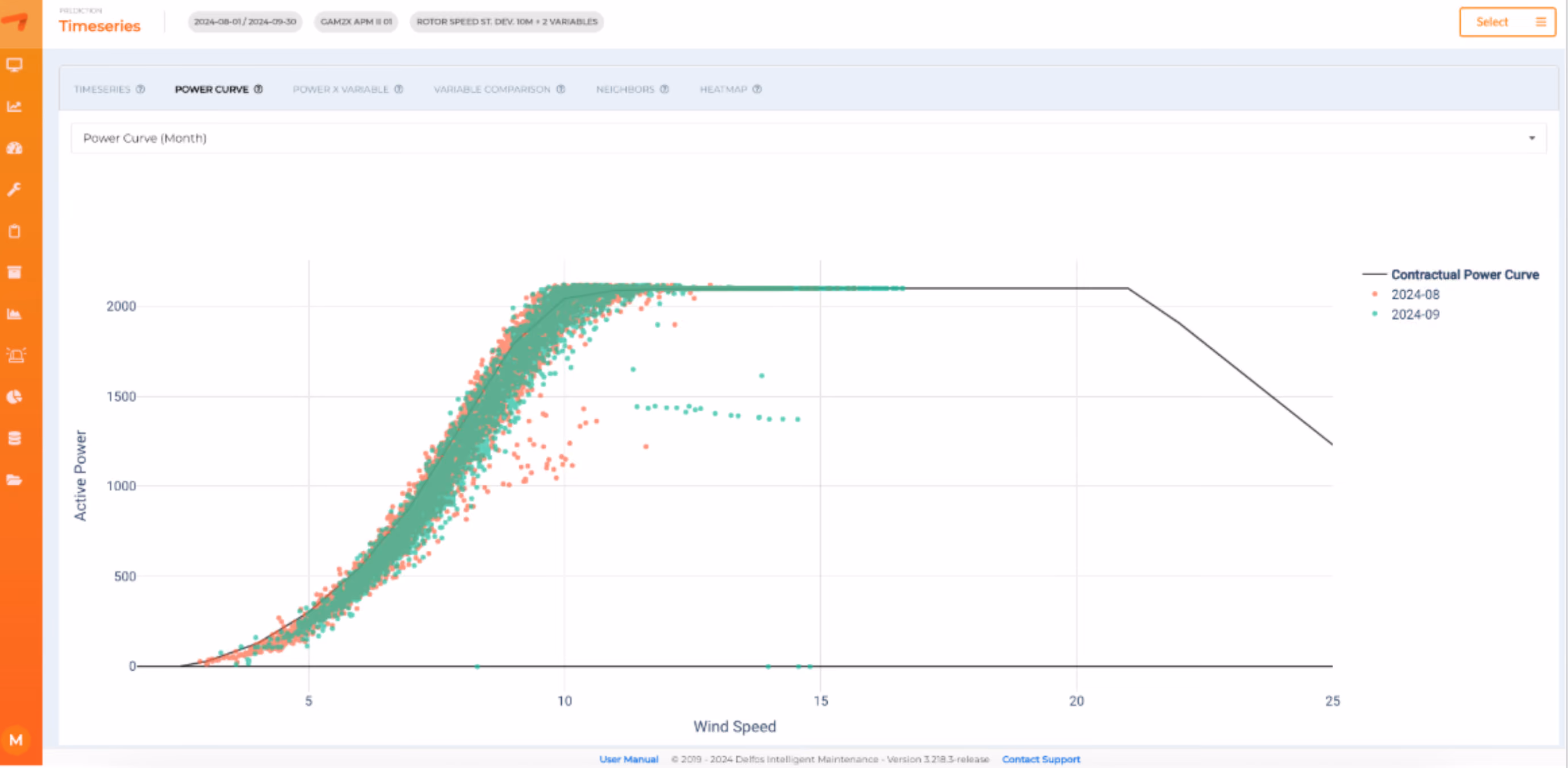Image resolution: width=1568 pixels, height=768 pixels.
Task: Click the 15 tick on Wind Speed axis
Action: (x=820, y=701)
